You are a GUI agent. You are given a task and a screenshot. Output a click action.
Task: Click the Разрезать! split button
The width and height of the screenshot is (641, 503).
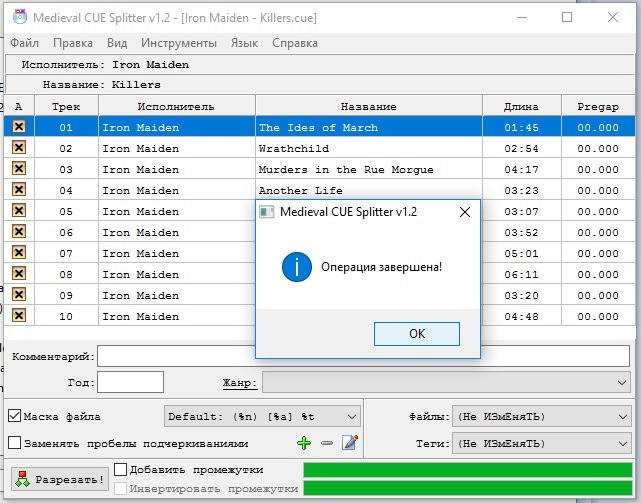pos(60,479)
